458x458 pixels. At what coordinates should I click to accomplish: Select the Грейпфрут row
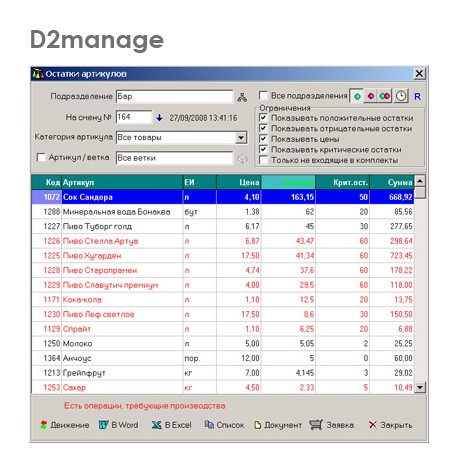click(223, 373)
